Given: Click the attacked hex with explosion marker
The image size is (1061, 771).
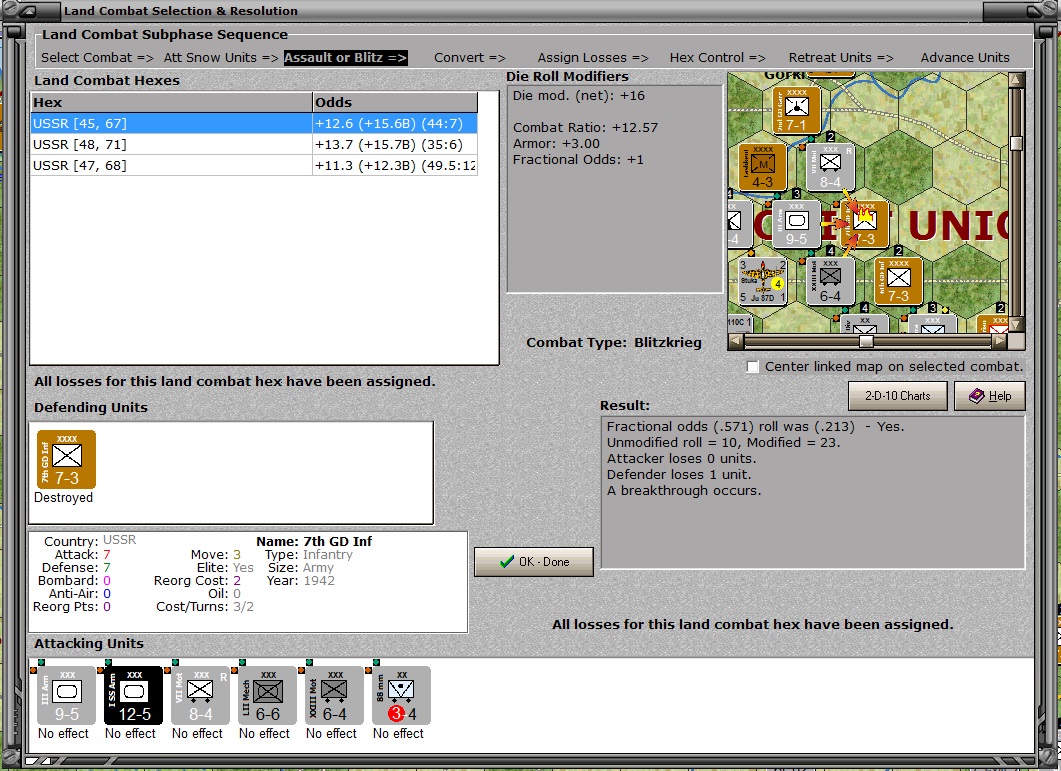Looking at the screenshot, I should [864, 224].
